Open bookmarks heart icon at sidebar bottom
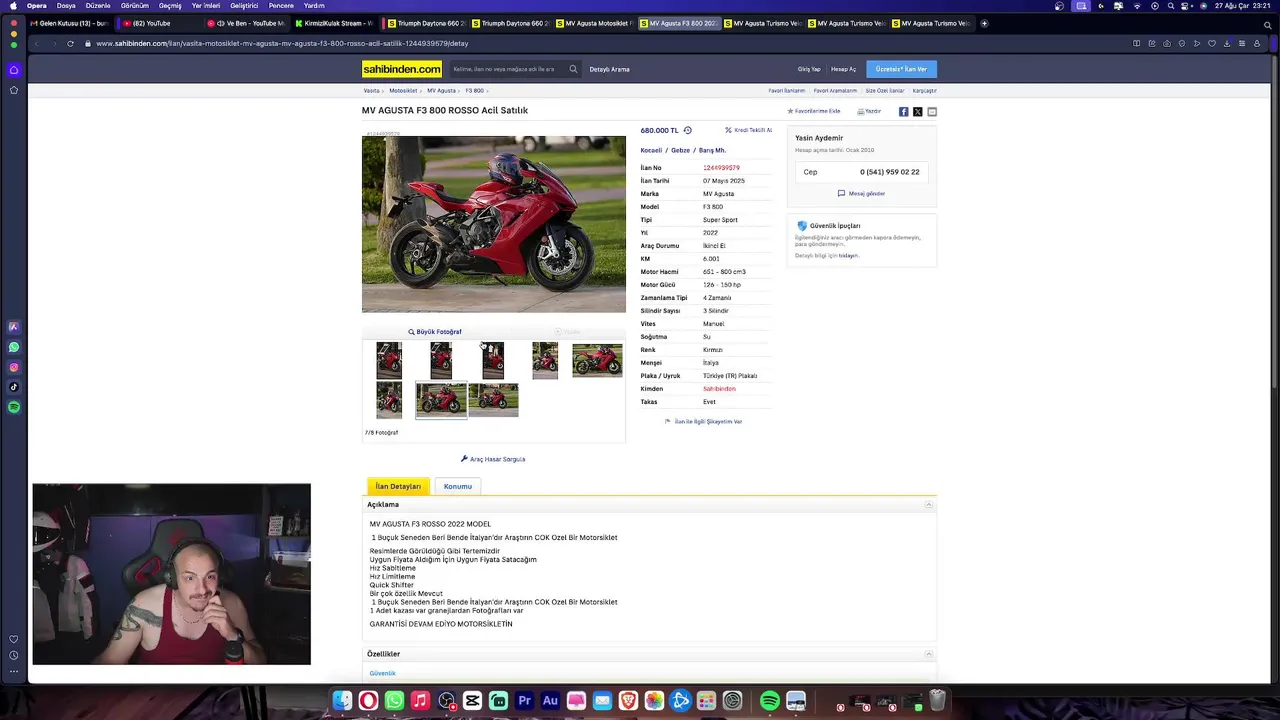1280x720 pixels. pyautogui.click(x=13, y=639)
